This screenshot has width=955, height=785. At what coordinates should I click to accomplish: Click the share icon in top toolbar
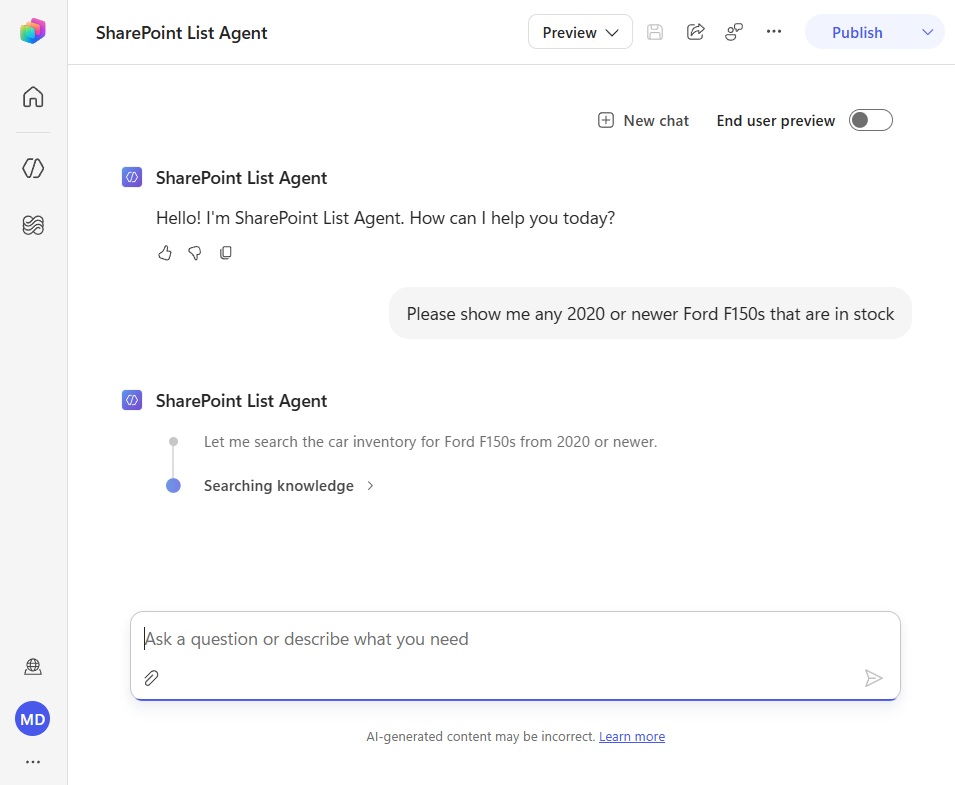coord(695,32)
